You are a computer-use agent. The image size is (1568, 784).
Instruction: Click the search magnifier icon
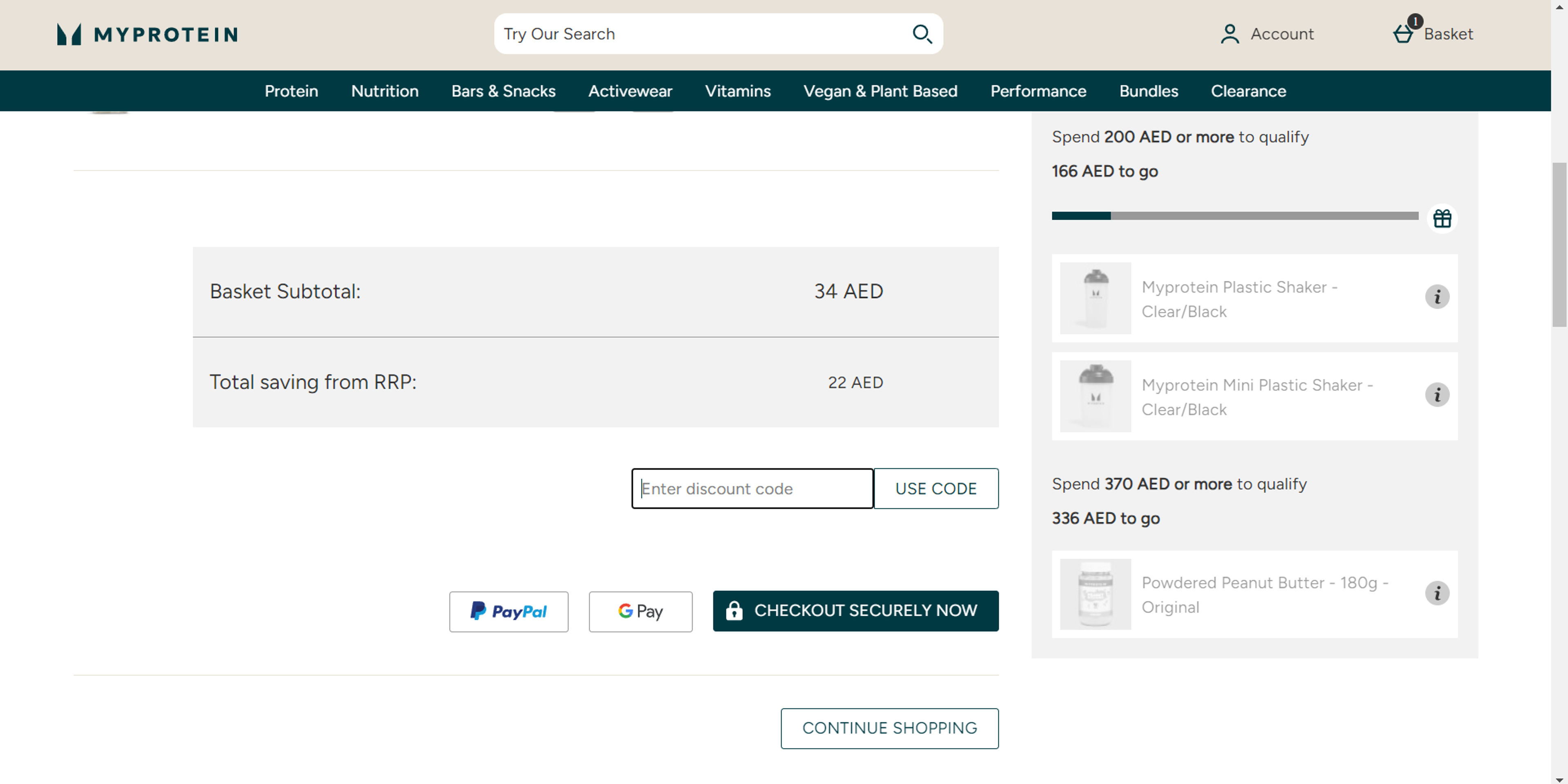click(922, 34)
